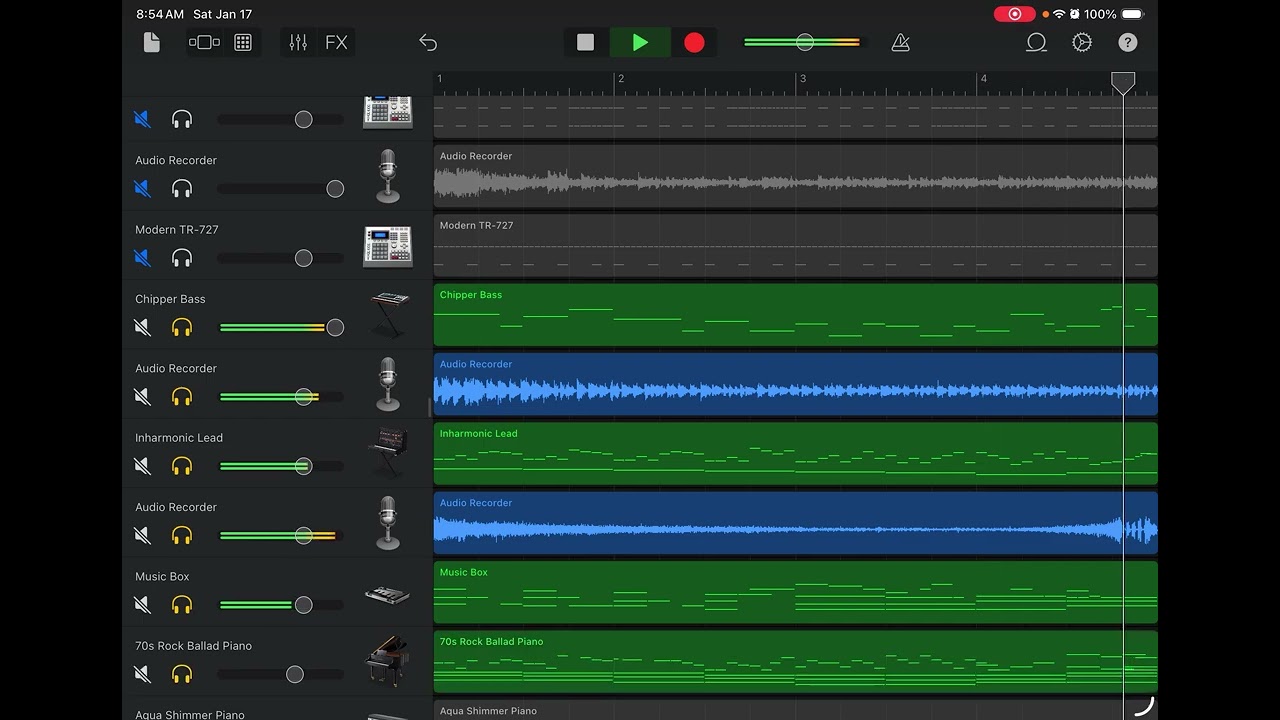Adjust the 70s Rock Ballad Piano volume

pyautogui.click(x=281, y=674)
